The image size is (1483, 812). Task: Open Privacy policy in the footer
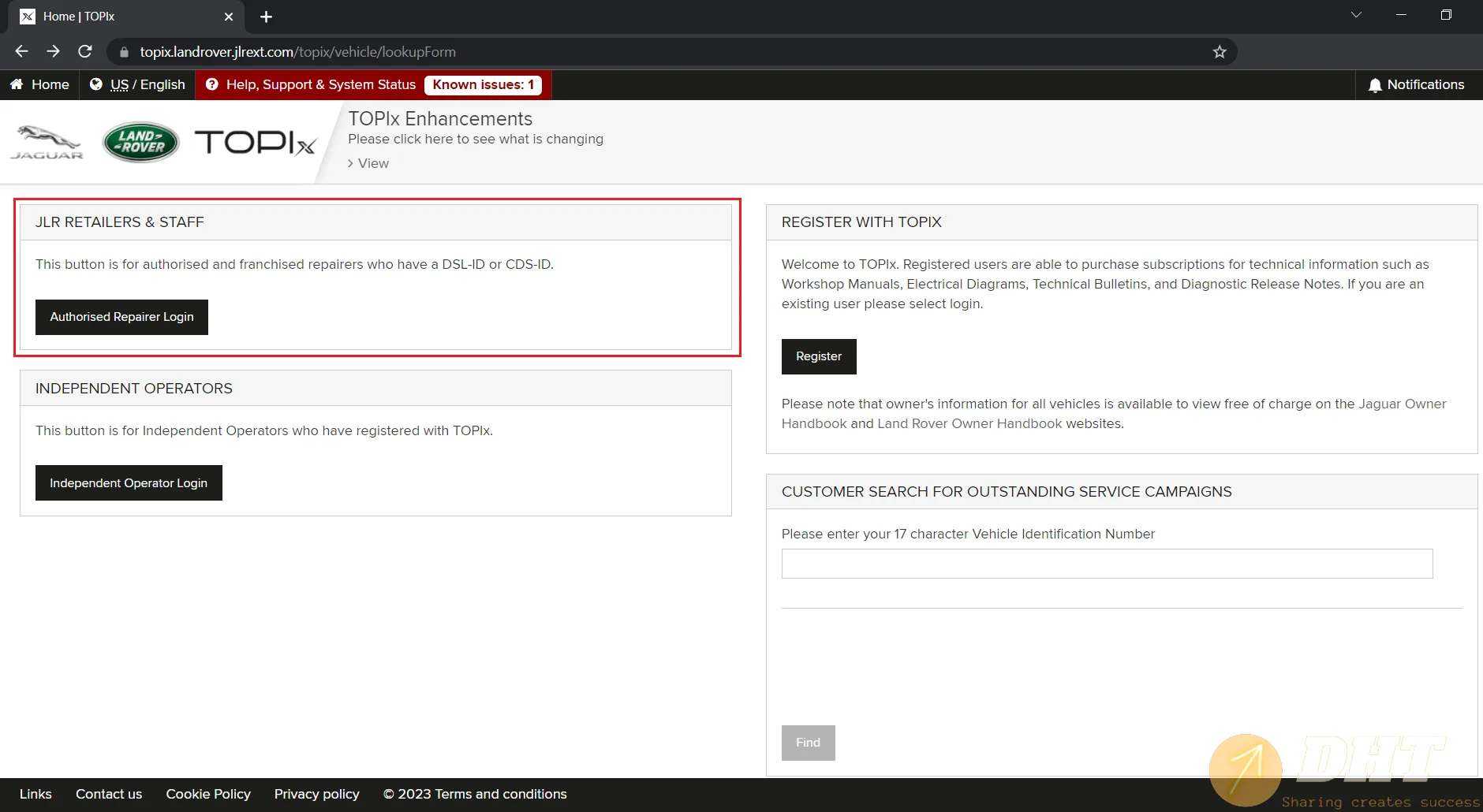click(317, 794)
